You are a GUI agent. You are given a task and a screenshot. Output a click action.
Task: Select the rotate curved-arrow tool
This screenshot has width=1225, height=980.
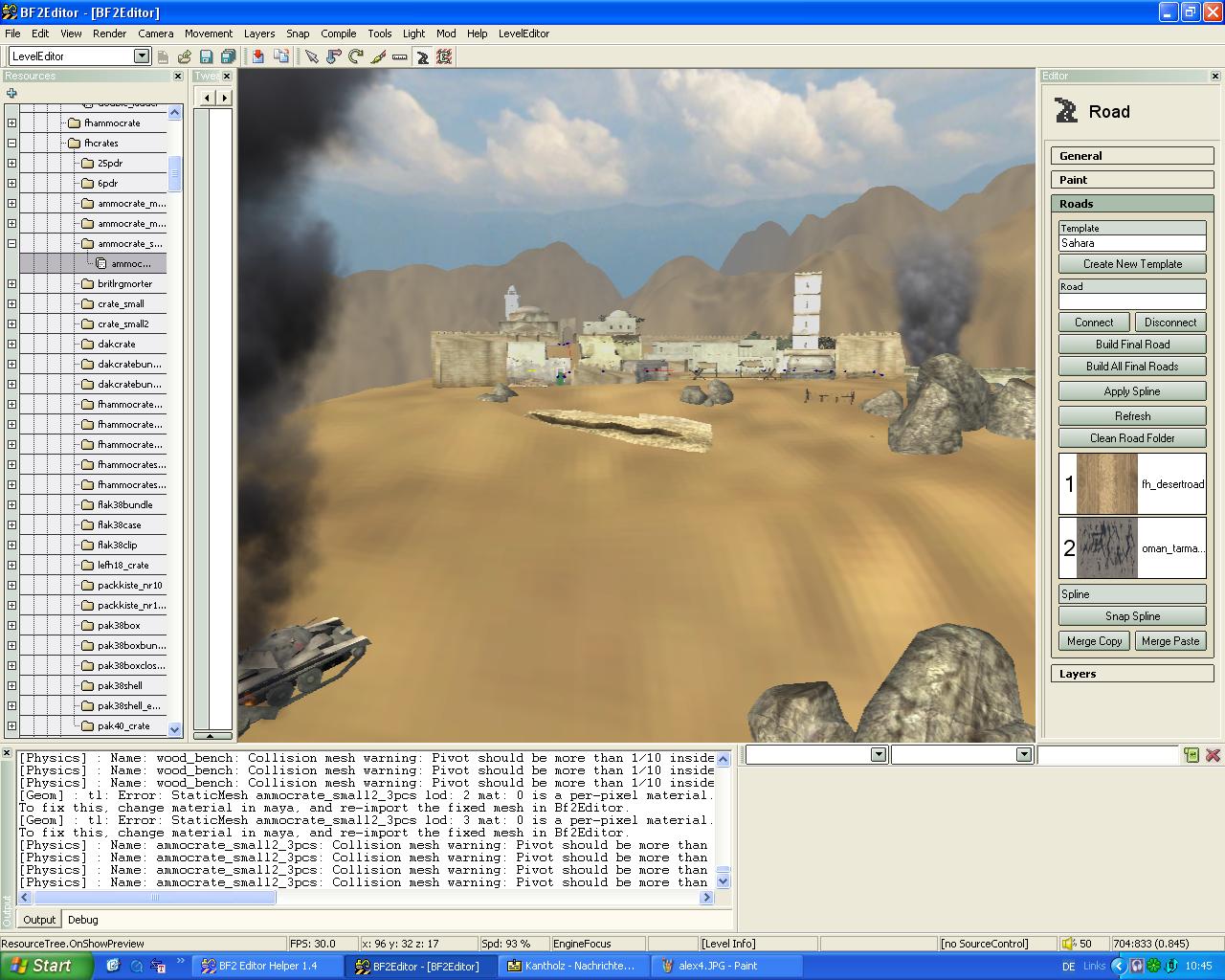tap(356, 56)
